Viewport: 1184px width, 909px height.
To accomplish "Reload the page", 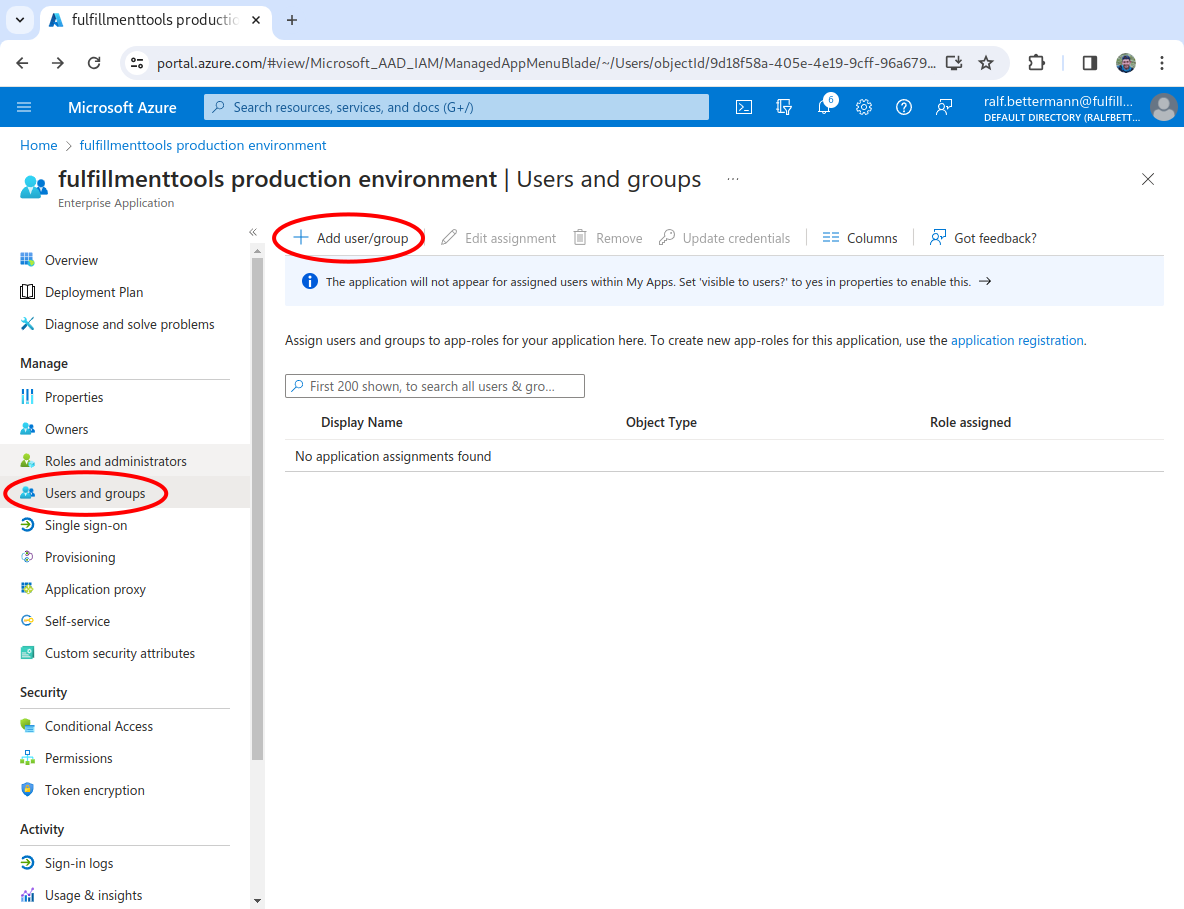I will (x=94, y=63).
